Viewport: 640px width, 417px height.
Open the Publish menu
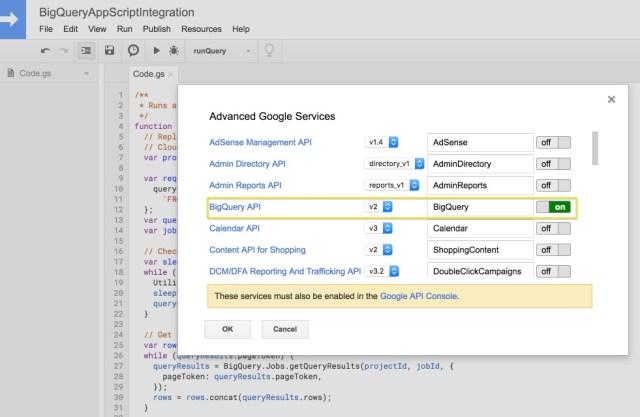157,29
